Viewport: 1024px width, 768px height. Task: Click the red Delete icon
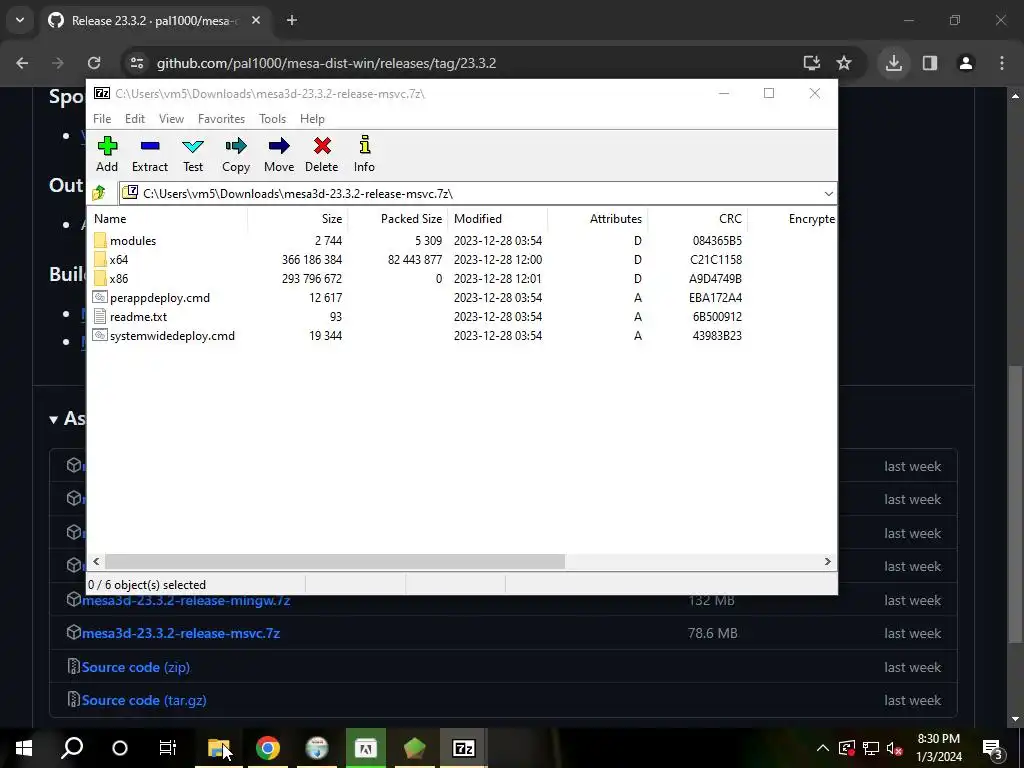(x=322, y=146)
